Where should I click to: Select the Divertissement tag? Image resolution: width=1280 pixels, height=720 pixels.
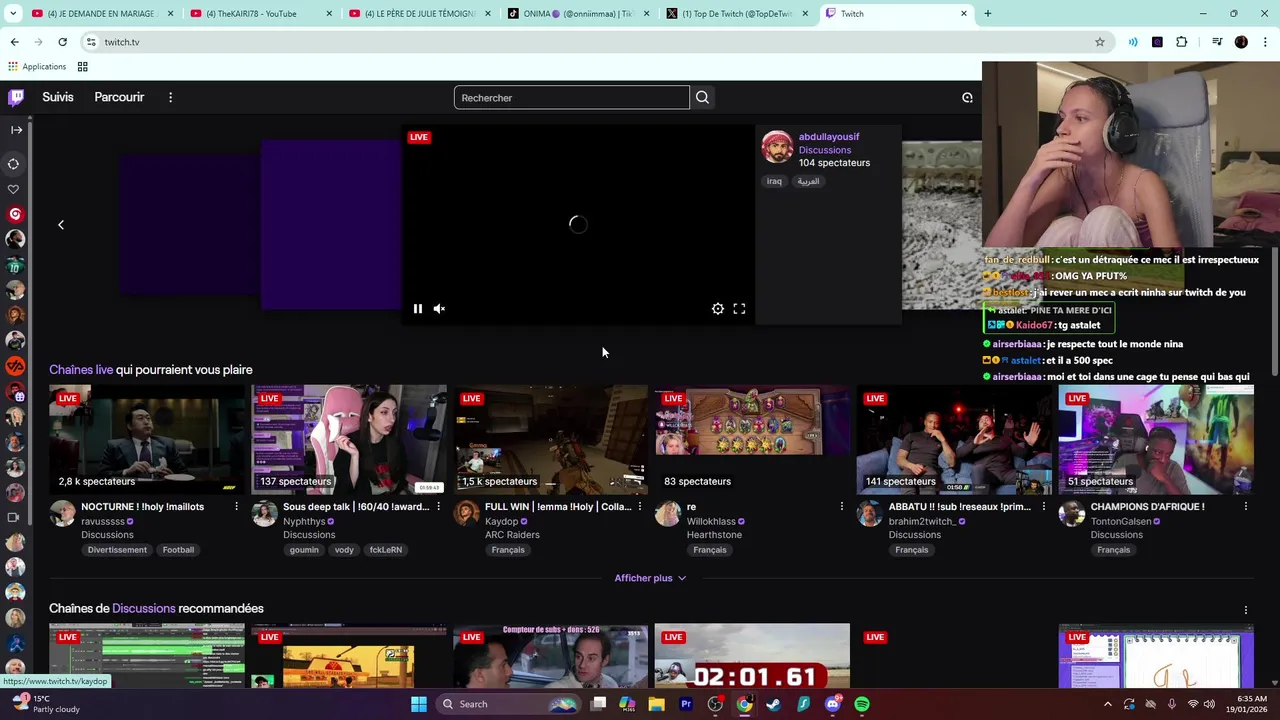point(117,550)
